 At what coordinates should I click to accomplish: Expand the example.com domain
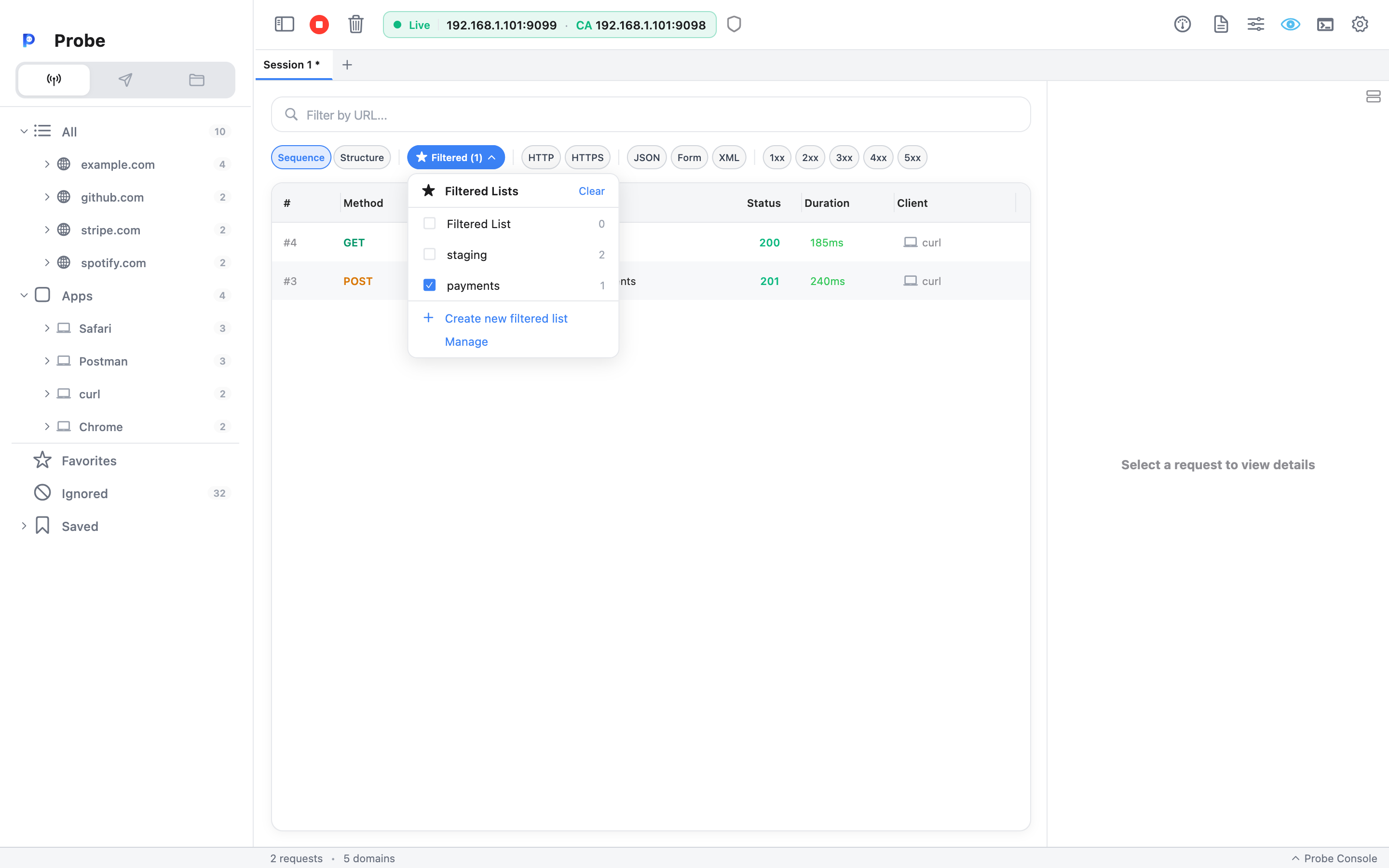pyautogui.click(x=47, y=164)
